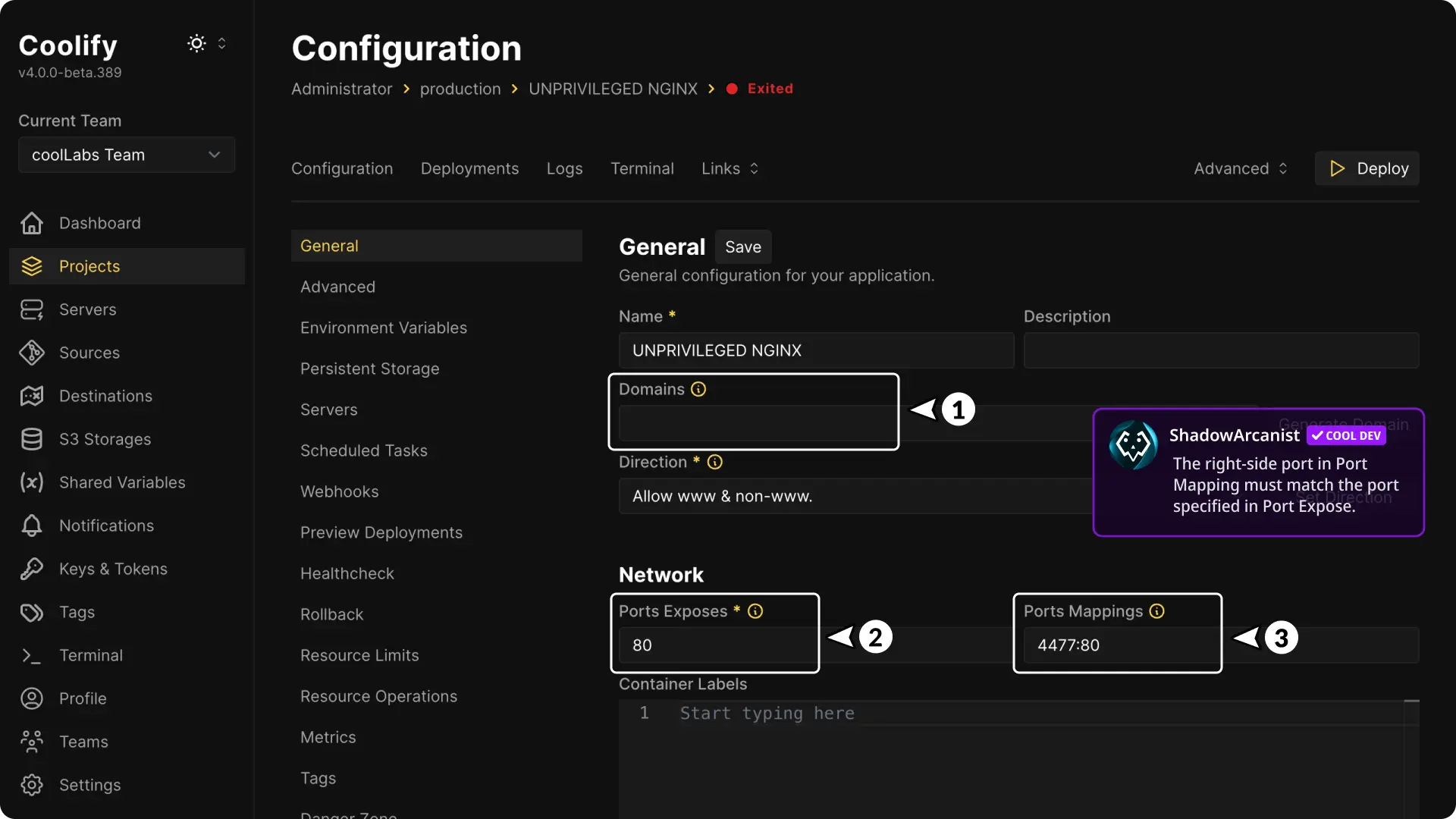Toggle the light/dark theme sun icon
1456x819 pixels.
click(x=196, y=43)
